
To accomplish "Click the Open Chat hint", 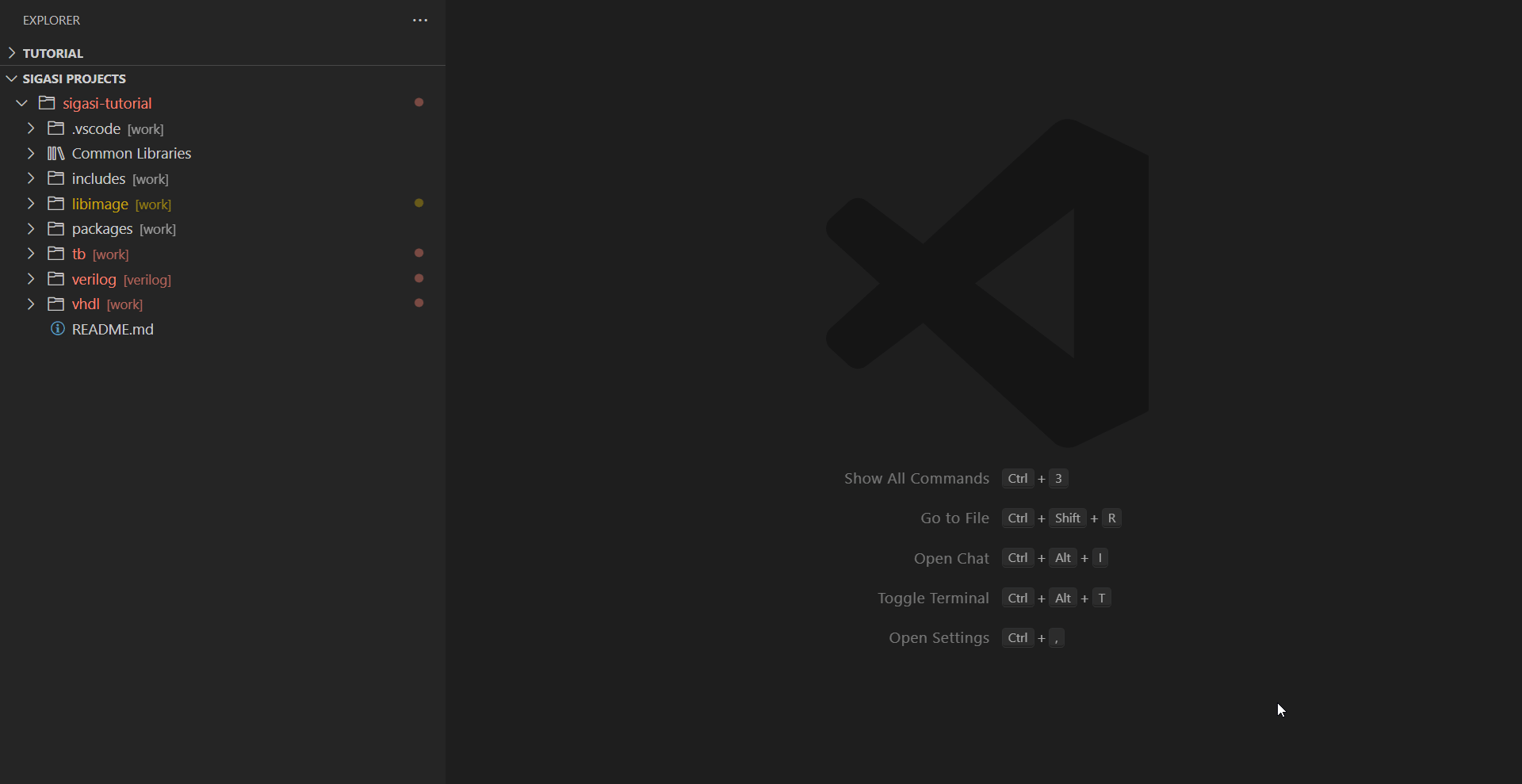I will (951, 558).
